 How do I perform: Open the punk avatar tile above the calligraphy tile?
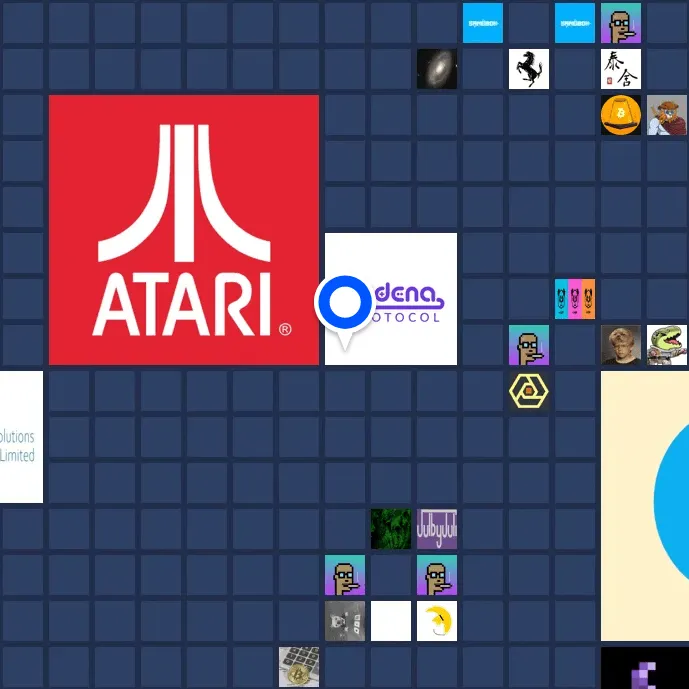pos(620,23)
